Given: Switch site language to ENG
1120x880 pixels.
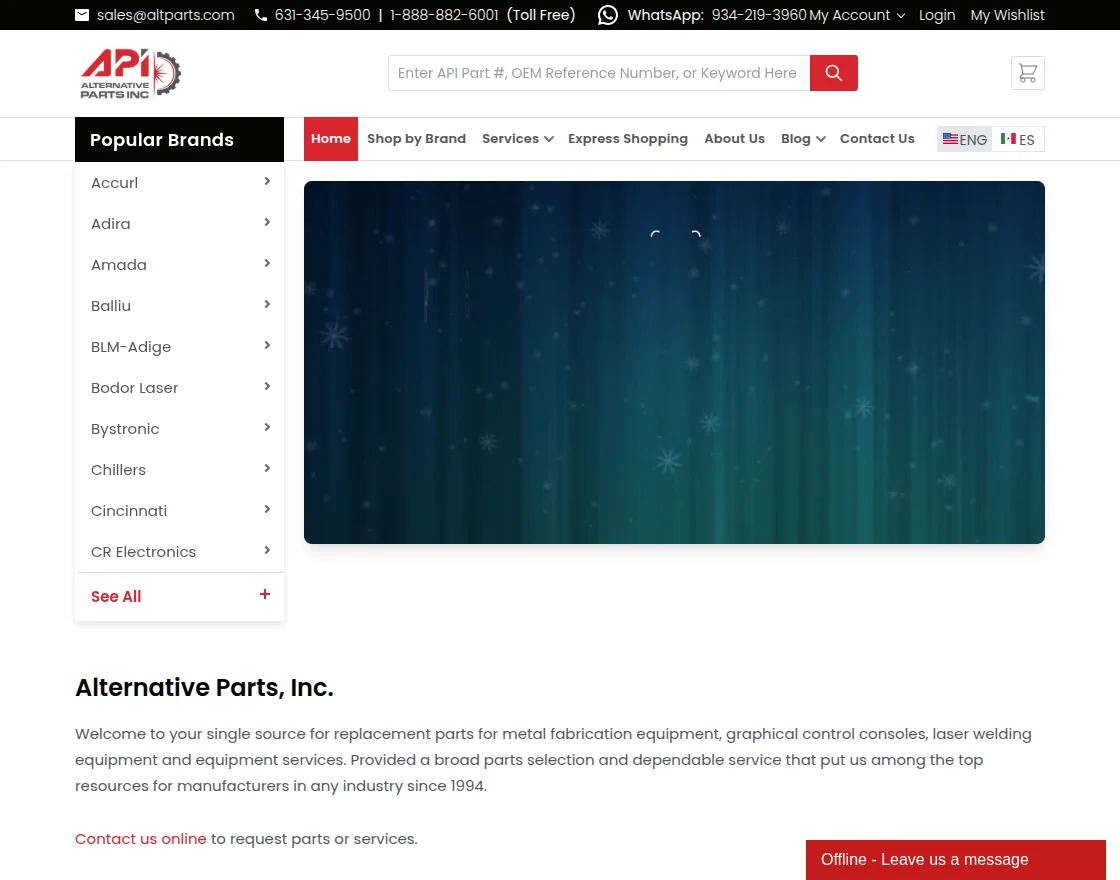Looking at the screenshot, I should (x=963, y=139).
